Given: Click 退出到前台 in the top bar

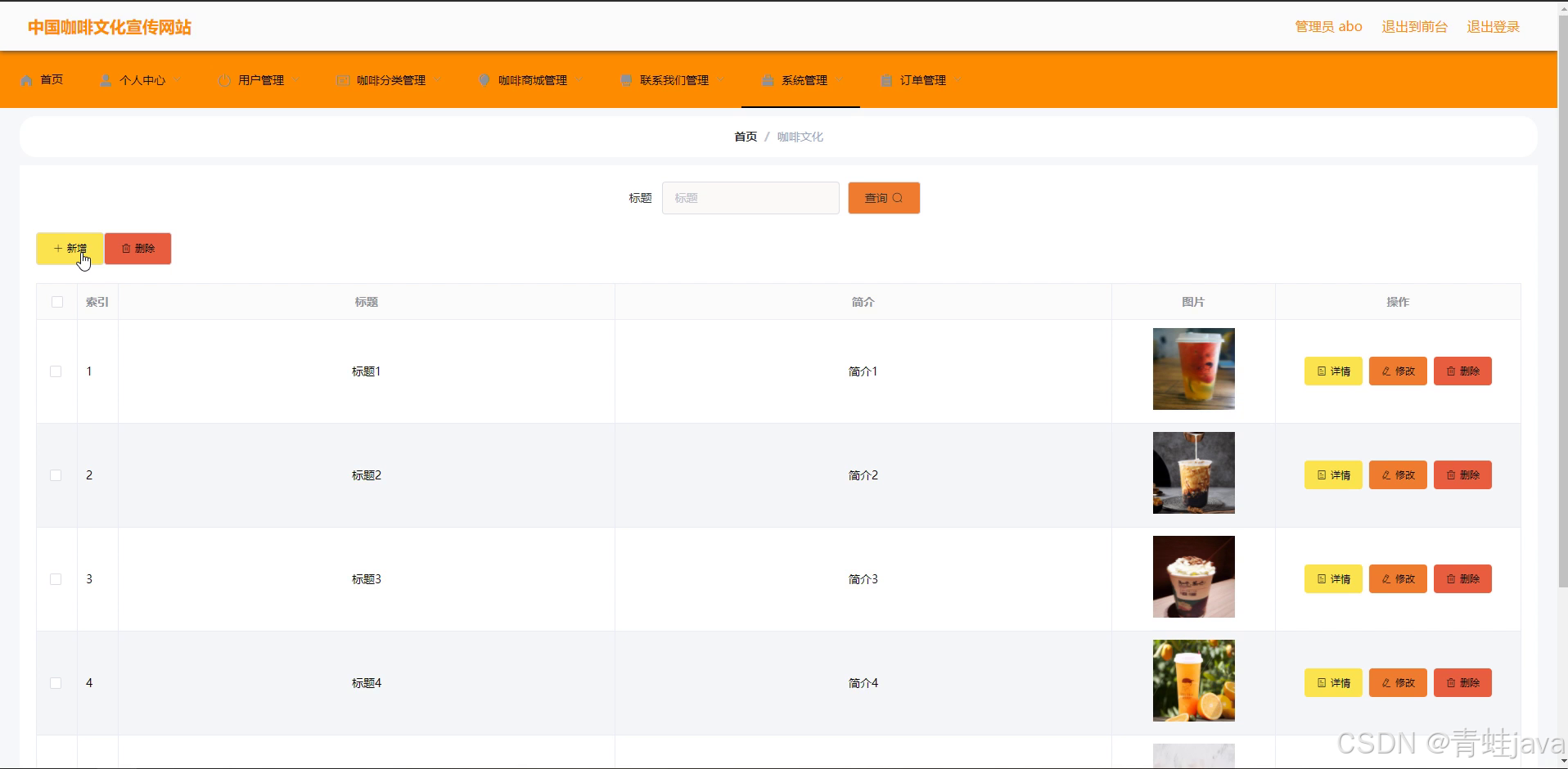Looking at the screenshot, I should (x=1414, y=27).
